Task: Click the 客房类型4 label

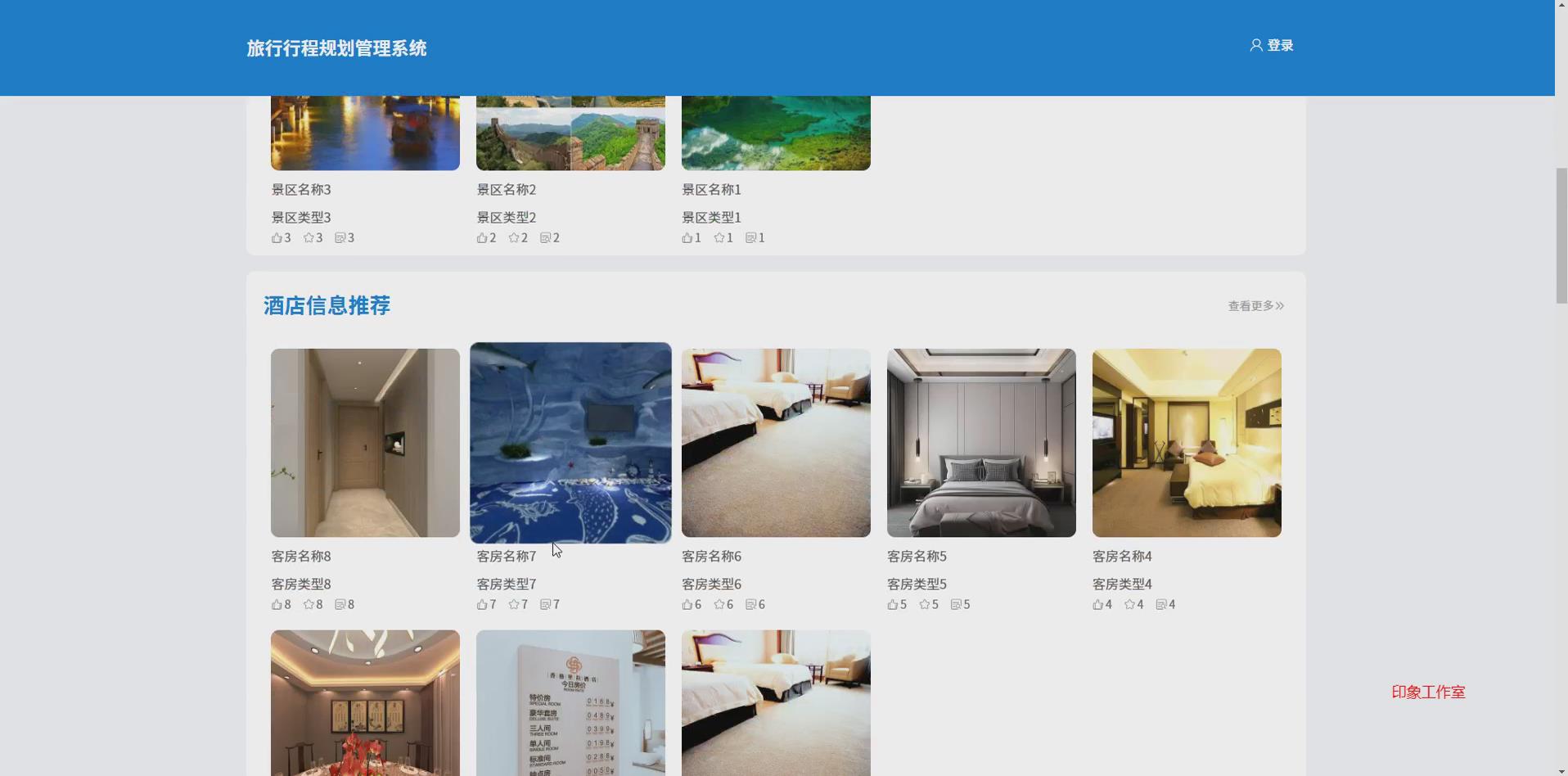Action: tap(1123, 584)
